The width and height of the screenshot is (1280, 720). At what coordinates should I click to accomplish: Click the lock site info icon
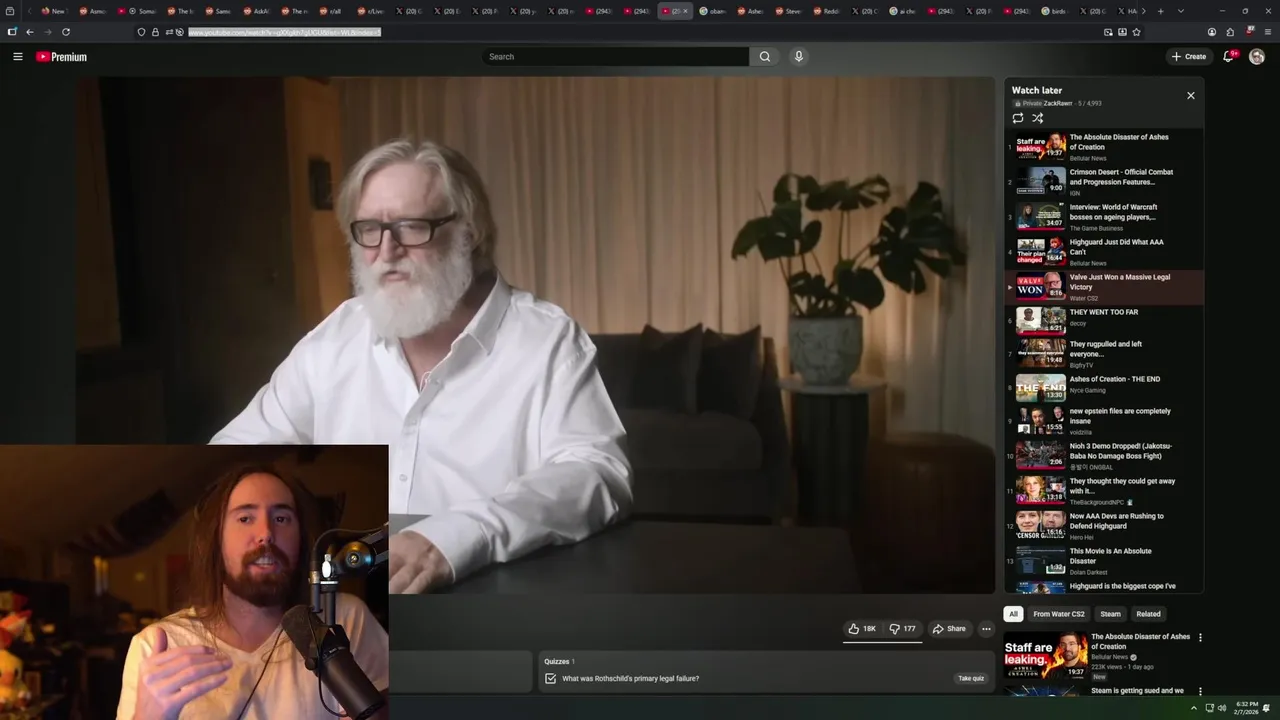click(155, 32)
